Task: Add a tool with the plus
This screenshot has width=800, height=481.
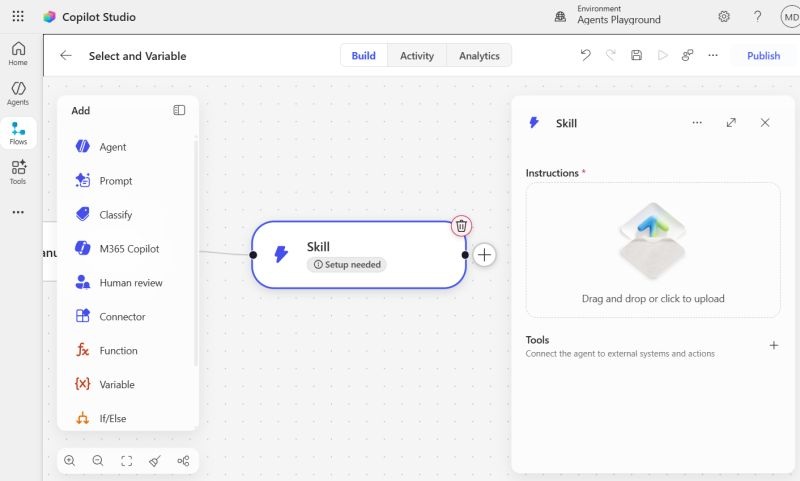Action: [773, 345]
